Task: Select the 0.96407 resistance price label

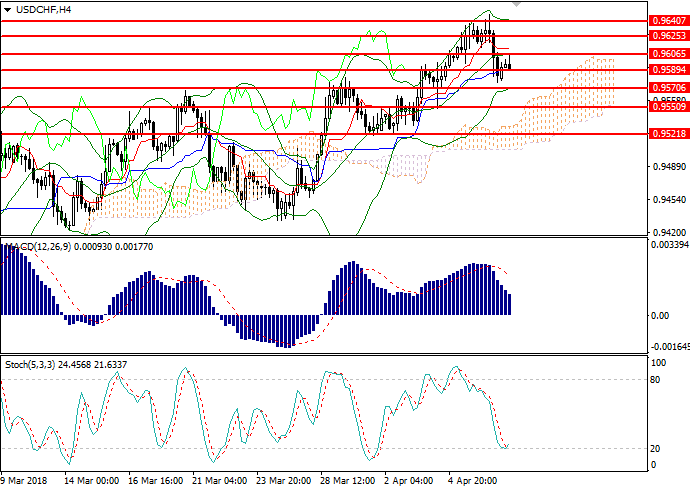Action: point(669,19)
